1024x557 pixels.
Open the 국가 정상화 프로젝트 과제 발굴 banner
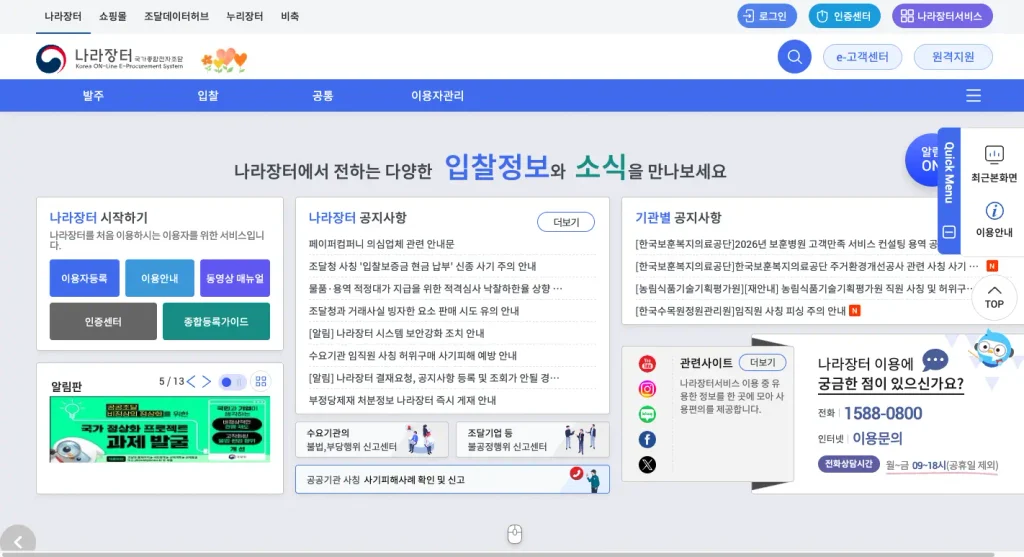pos(159,430)
